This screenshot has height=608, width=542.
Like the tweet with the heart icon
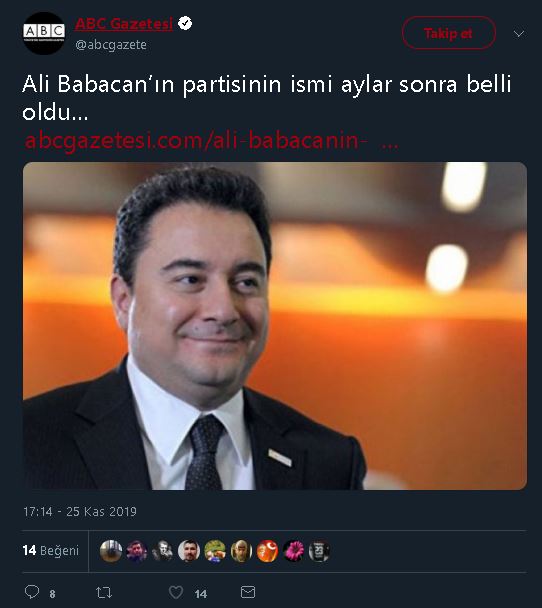pos(176,592)
